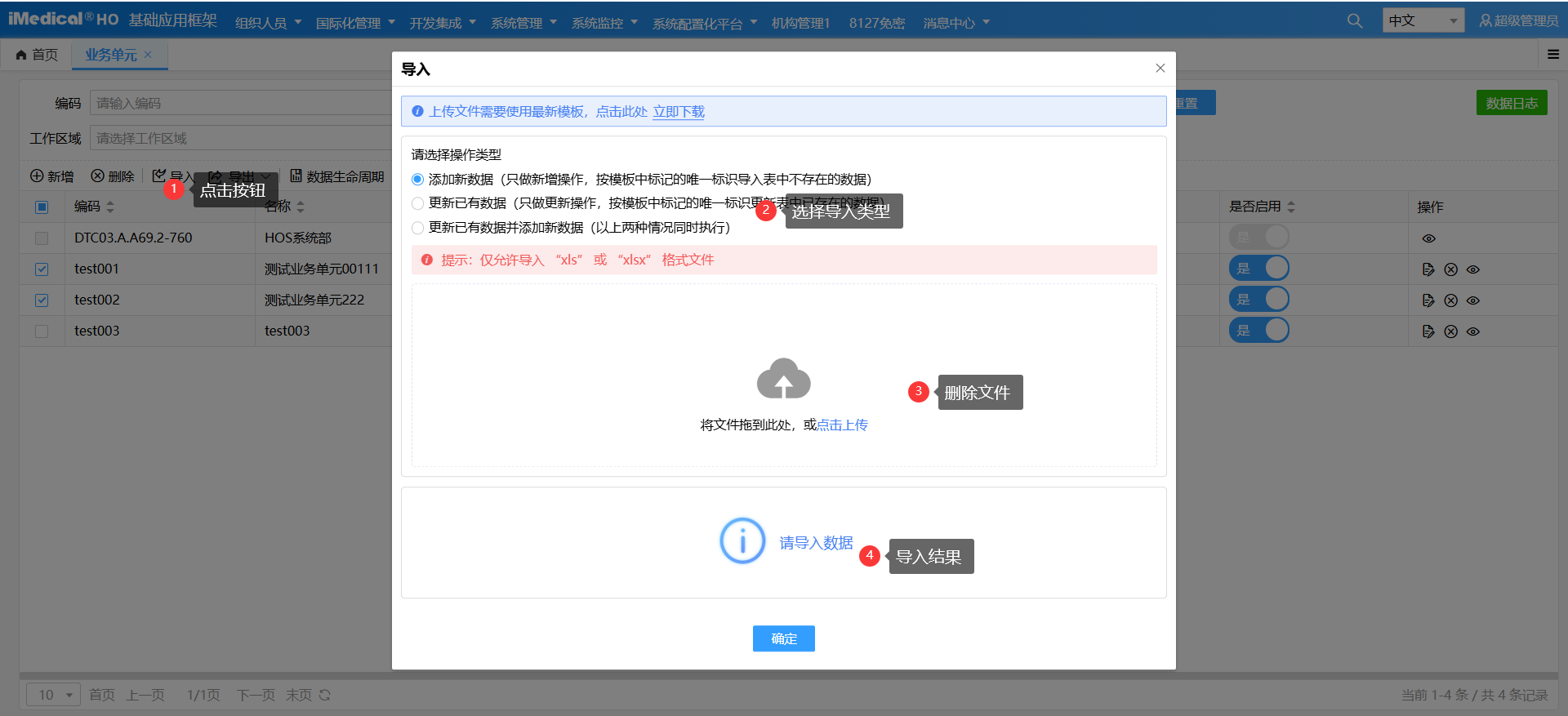Click the 立即下载 template link
This screenshot has height=716, width=1568.
point(678,112)
